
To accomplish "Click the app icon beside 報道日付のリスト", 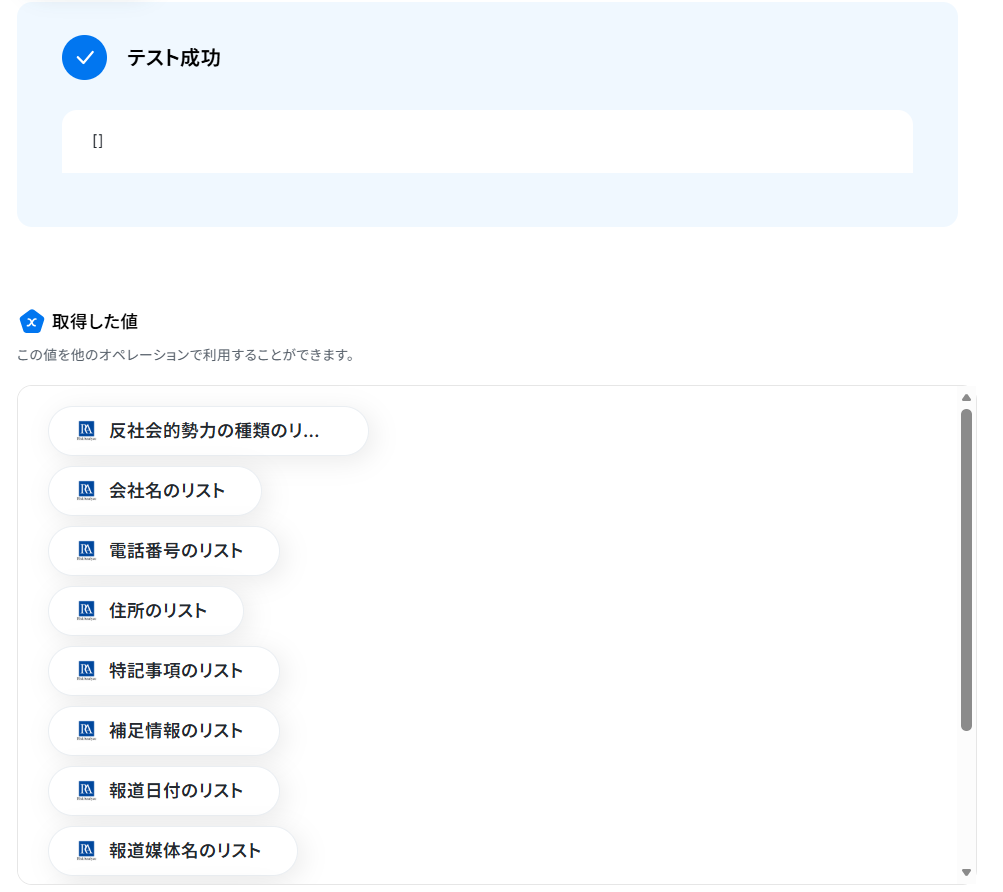I will [86, 791].
